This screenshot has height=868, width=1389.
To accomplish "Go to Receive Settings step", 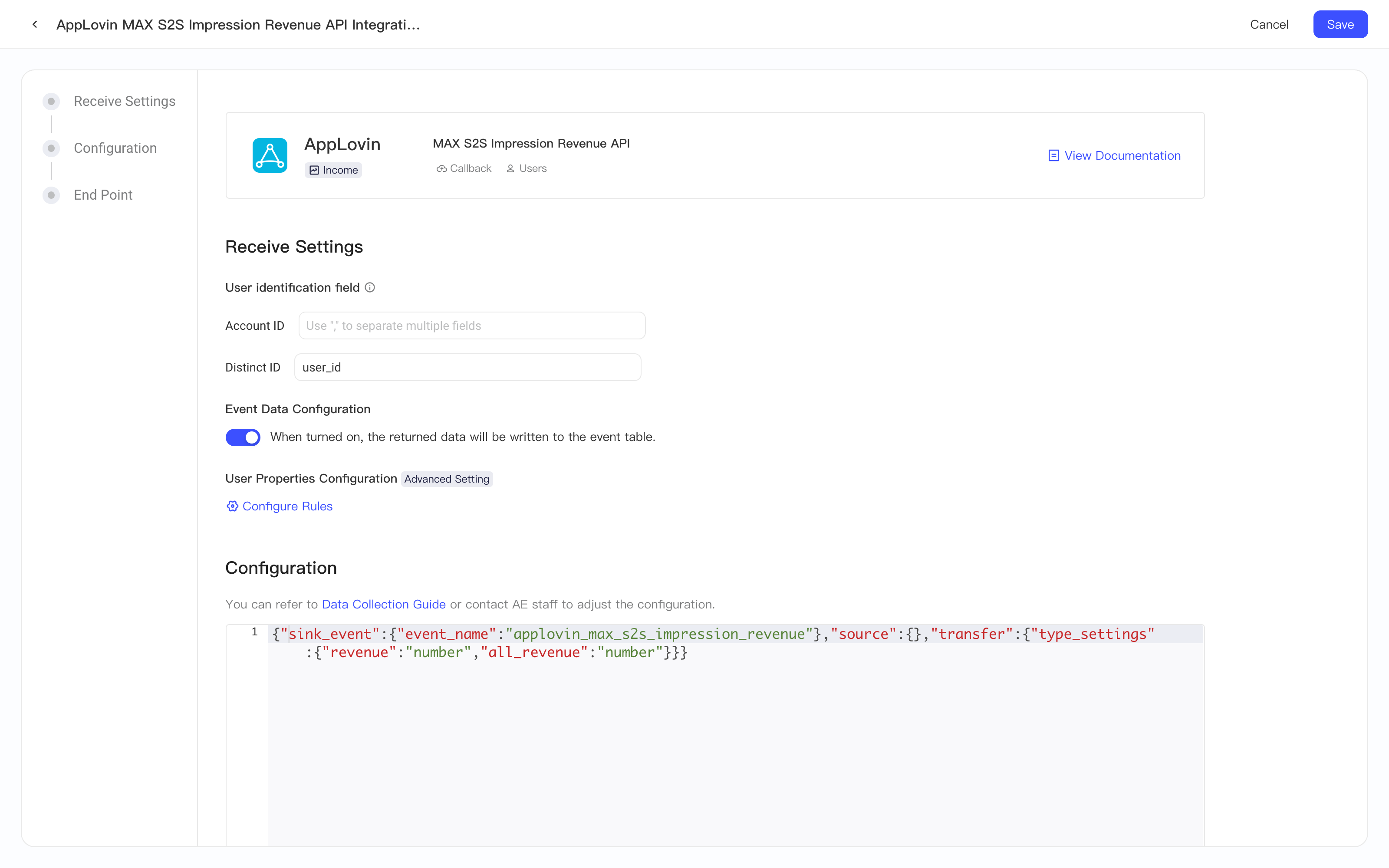I will pyautogui.click(x=124, y=101).
